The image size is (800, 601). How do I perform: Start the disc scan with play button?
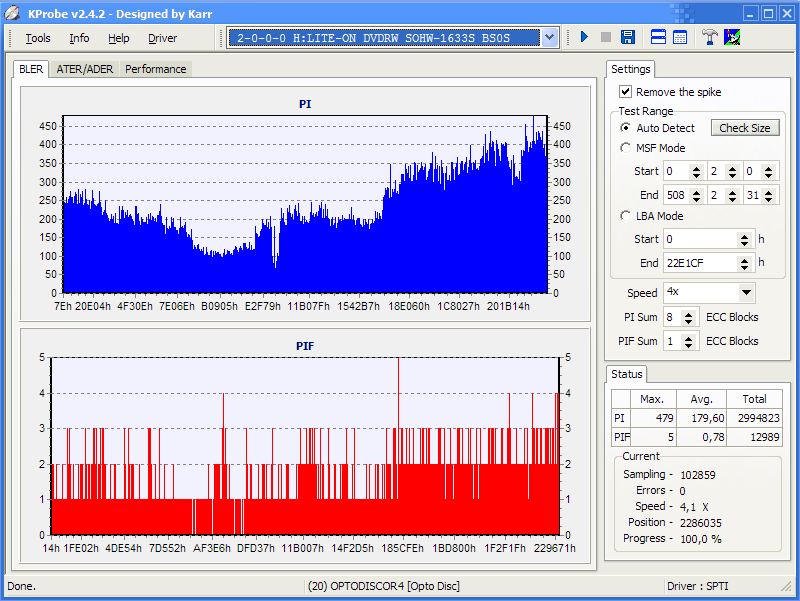pos(585,37)
